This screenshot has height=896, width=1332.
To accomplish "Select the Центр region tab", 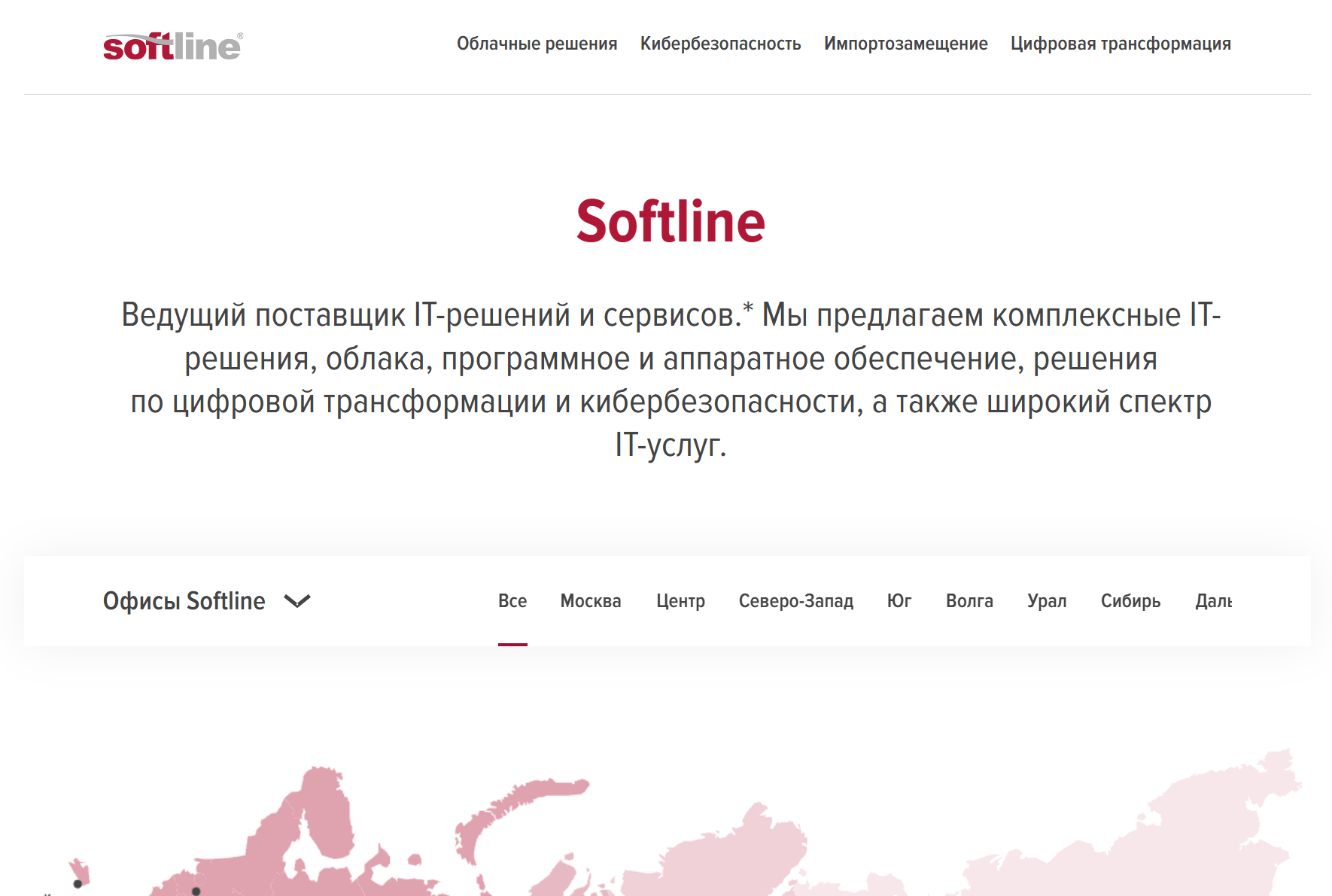I will pyautogui.click(x=680, y=601).
